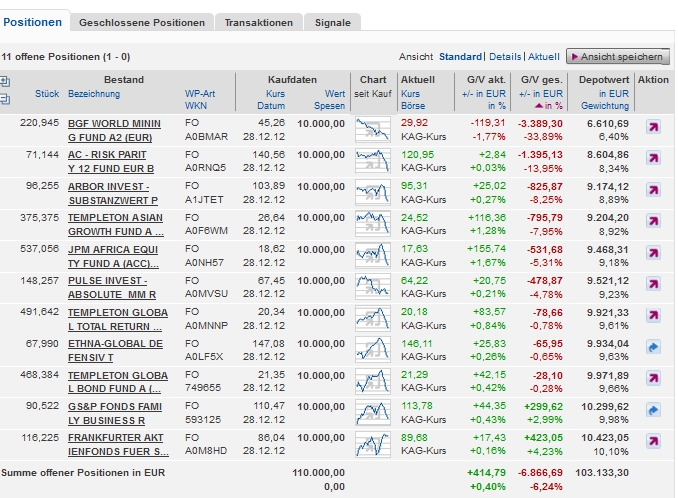Open chart thumbnail for BGF World Mining
Viewport: 678px width, 498px height.
pyautogui.click(x=373, y=129)
